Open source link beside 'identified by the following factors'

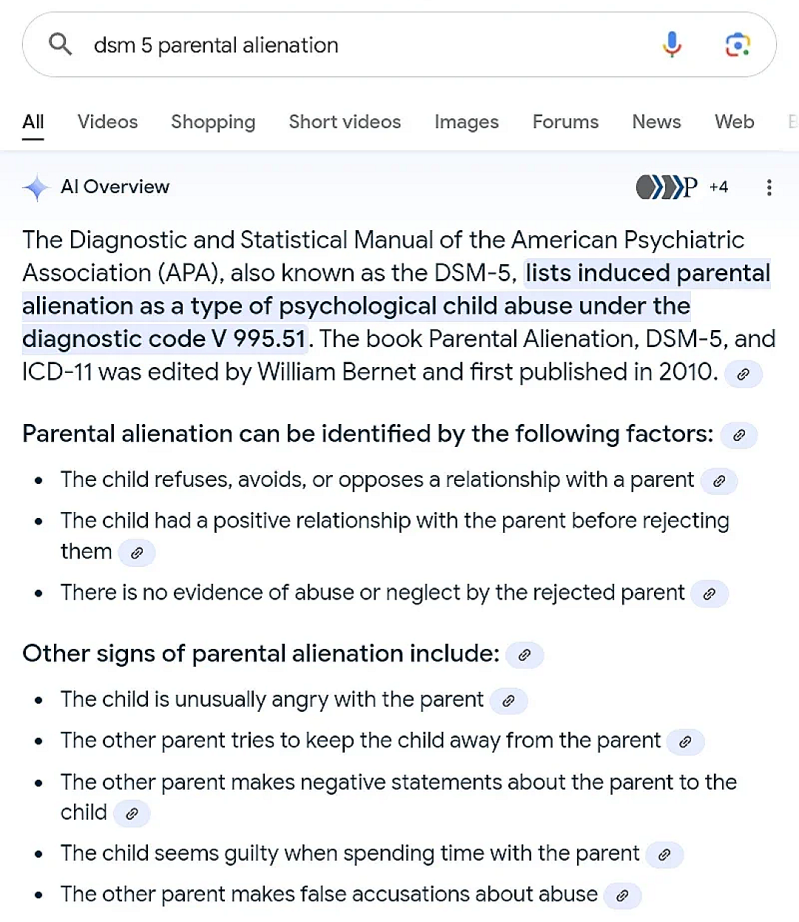click(x=739, y=435)
